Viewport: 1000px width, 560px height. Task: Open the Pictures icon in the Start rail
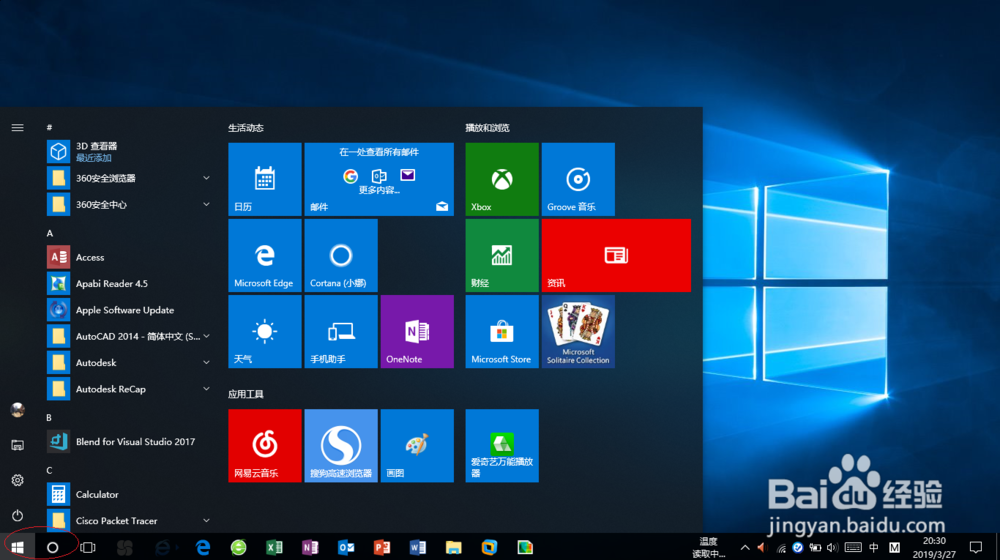pyautogui.click(x=17, y=445)
